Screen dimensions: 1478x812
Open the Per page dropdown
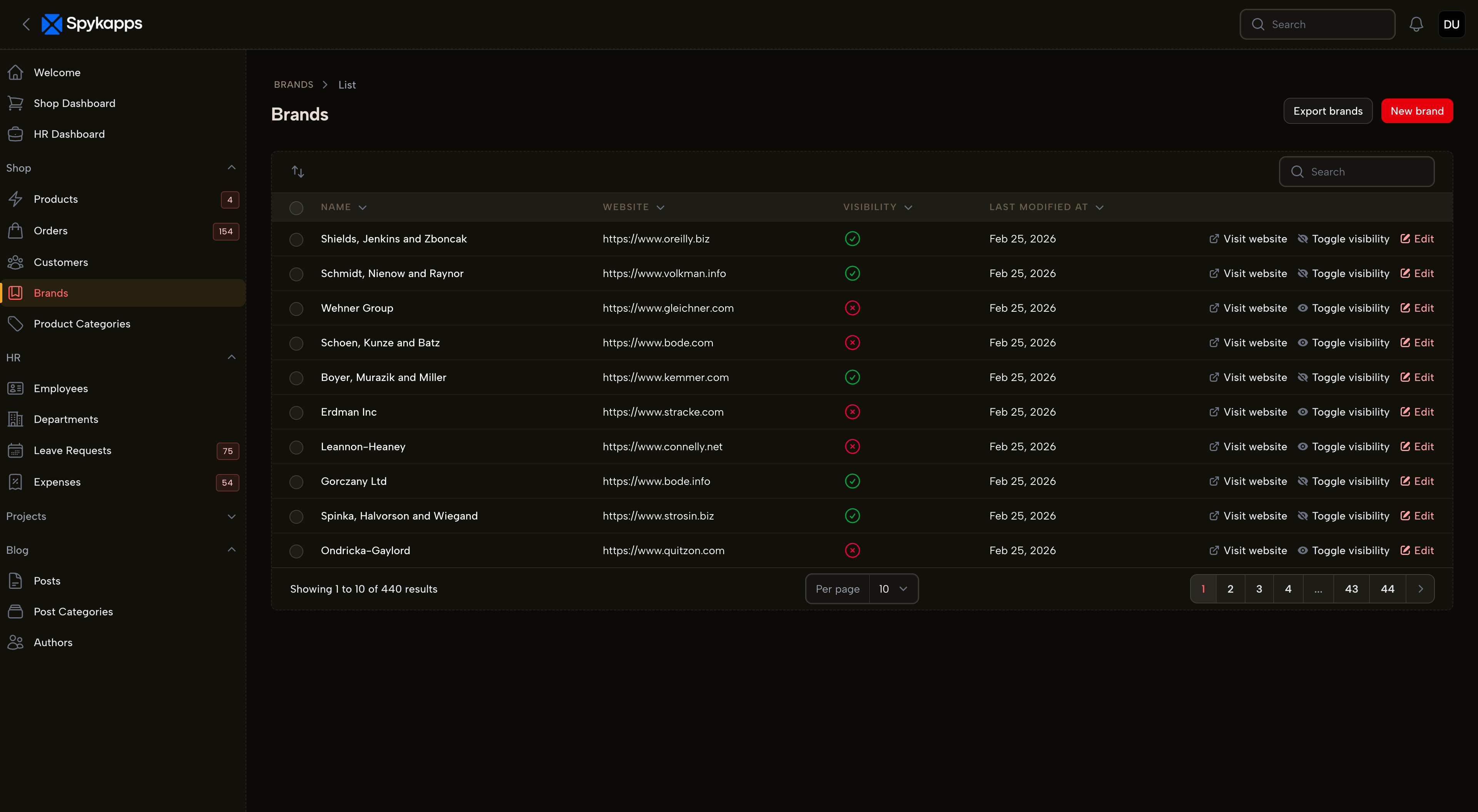tap(893, 589)
